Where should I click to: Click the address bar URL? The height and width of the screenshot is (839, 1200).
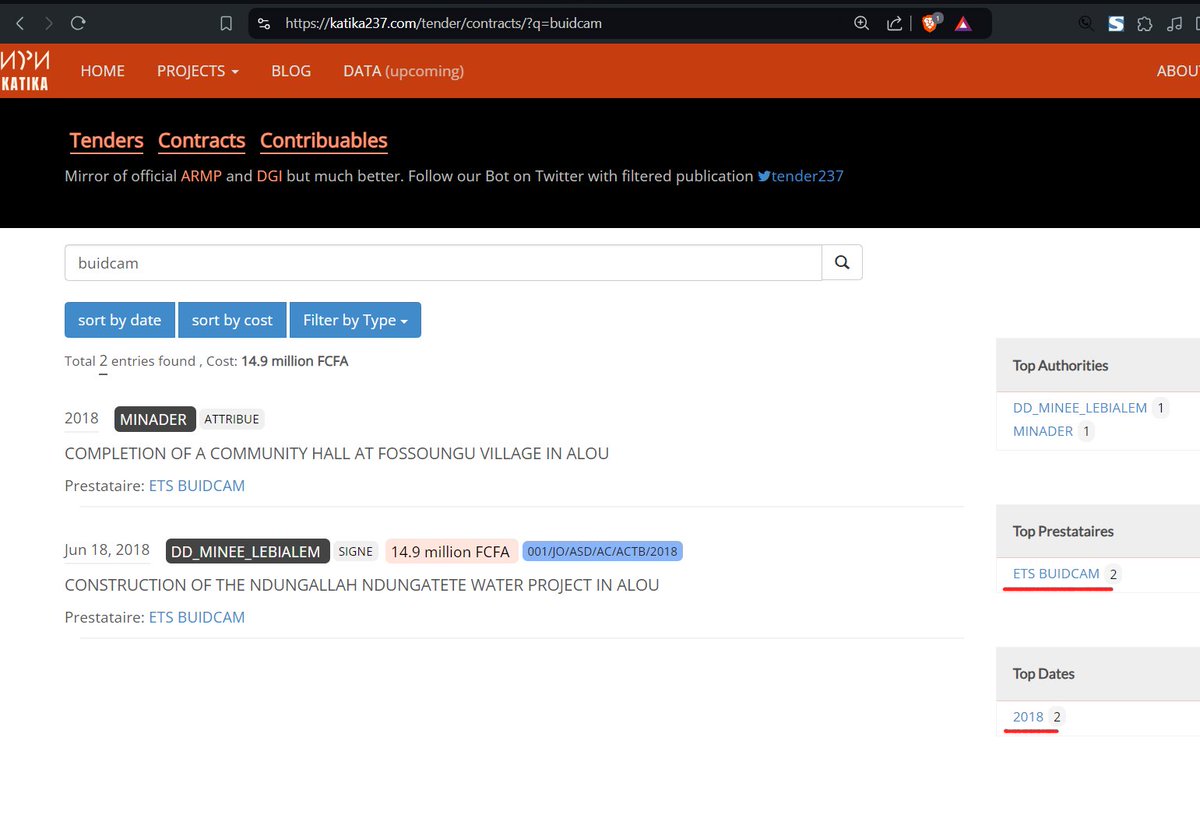tap(444, 23)
